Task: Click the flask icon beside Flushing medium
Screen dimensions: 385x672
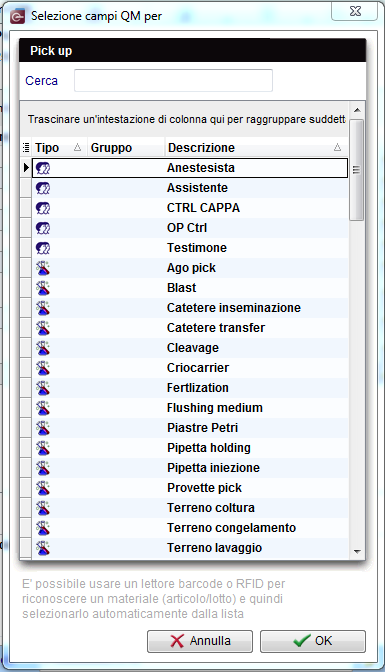Action: [x=43, y=408]
